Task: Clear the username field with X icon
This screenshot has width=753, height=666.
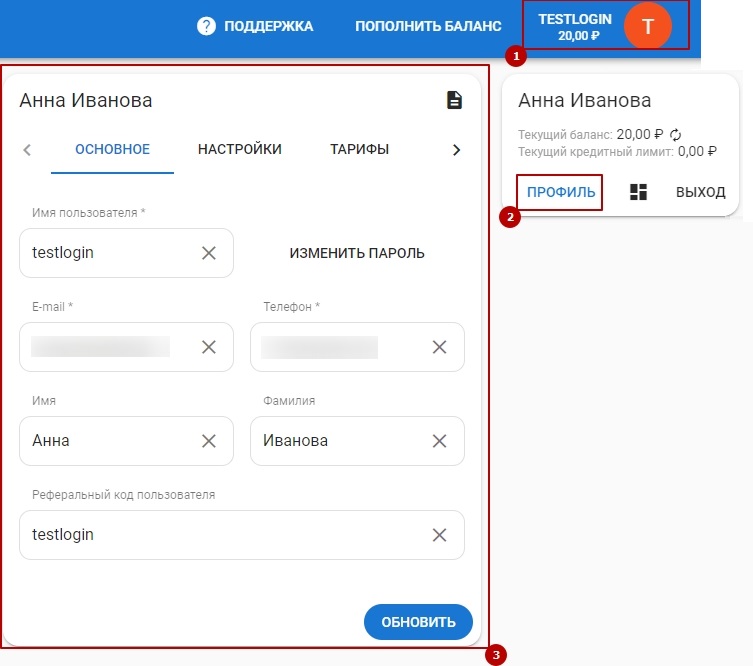Action: (209, 253)
